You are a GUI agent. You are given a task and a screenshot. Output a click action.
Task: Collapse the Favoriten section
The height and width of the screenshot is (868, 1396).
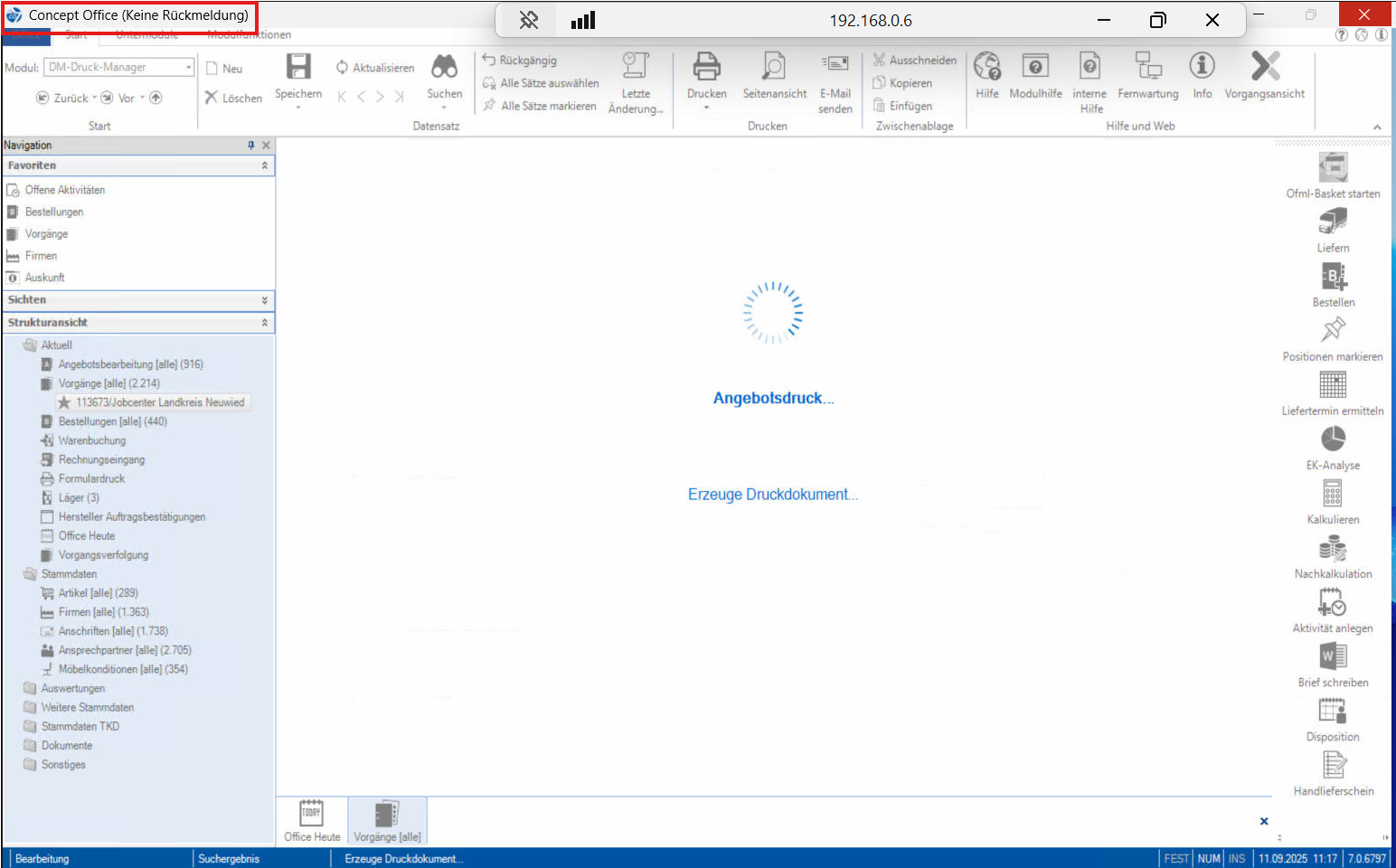(264, 165)
